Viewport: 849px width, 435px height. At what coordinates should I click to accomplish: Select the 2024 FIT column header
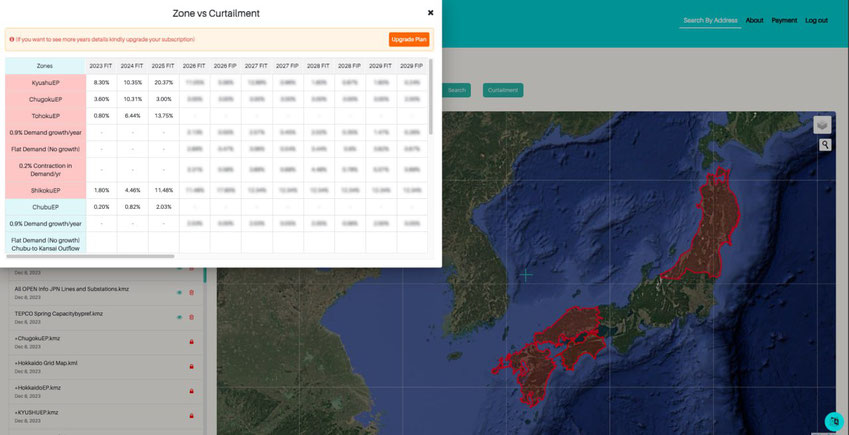click(x=132, y=66)
